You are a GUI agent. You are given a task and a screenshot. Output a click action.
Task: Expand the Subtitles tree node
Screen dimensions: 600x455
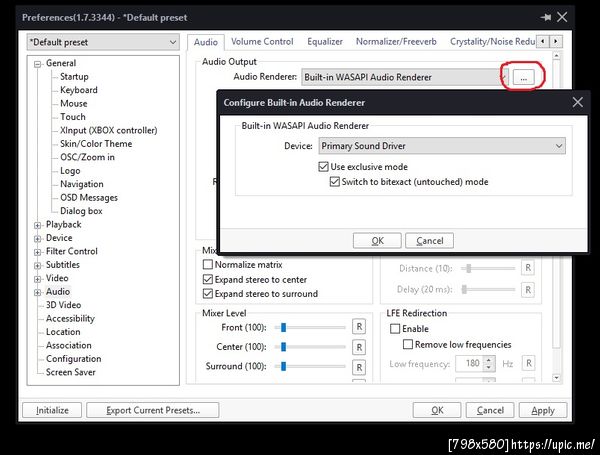click(38, 266)
